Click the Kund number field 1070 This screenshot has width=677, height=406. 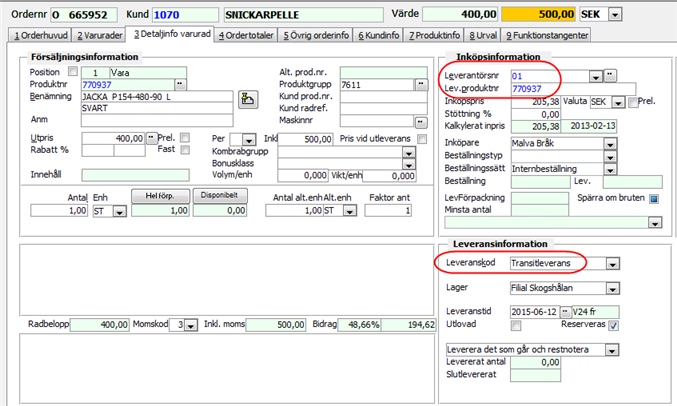click(x=186, y=15)
